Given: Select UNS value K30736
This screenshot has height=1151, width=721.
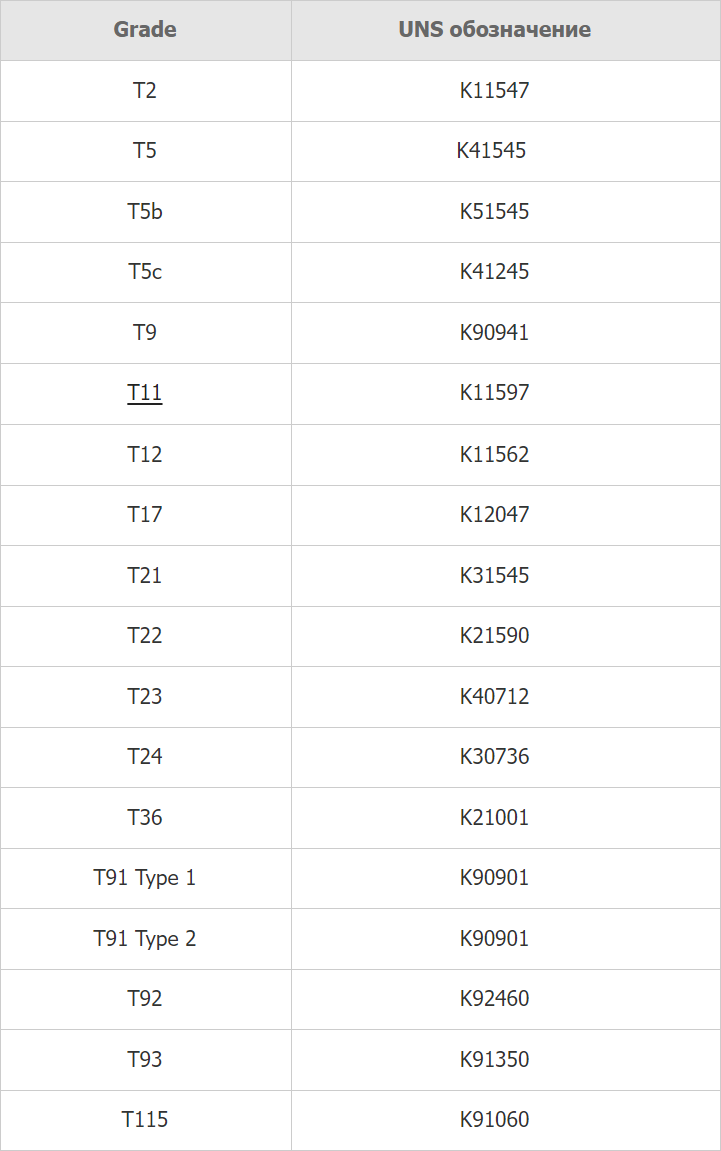Looking at the screenshot, I should click(494, 757).
